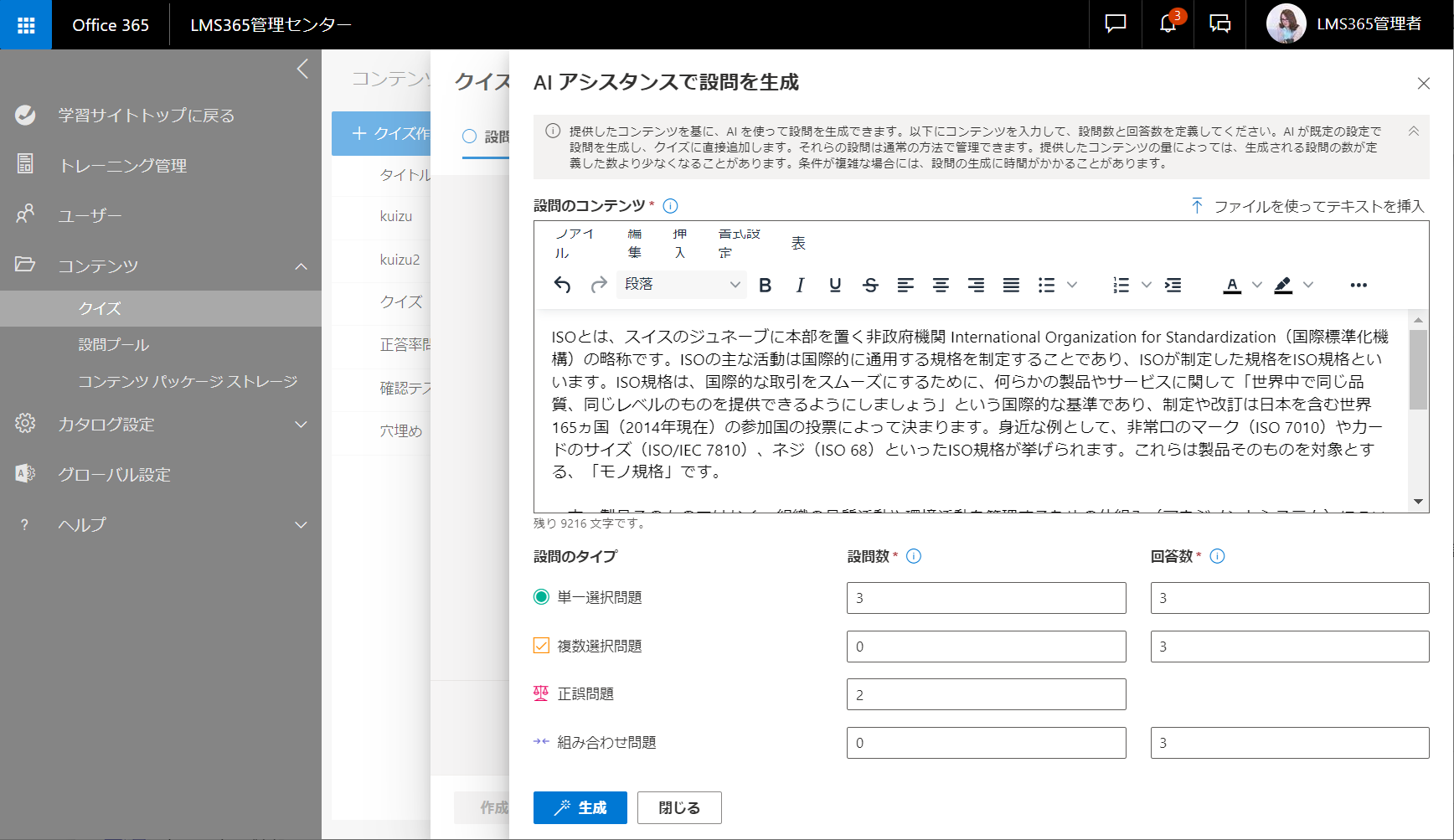Open LMS365管理者 profile avatar
This screenshot has width=1454, height=840.
1286,24
